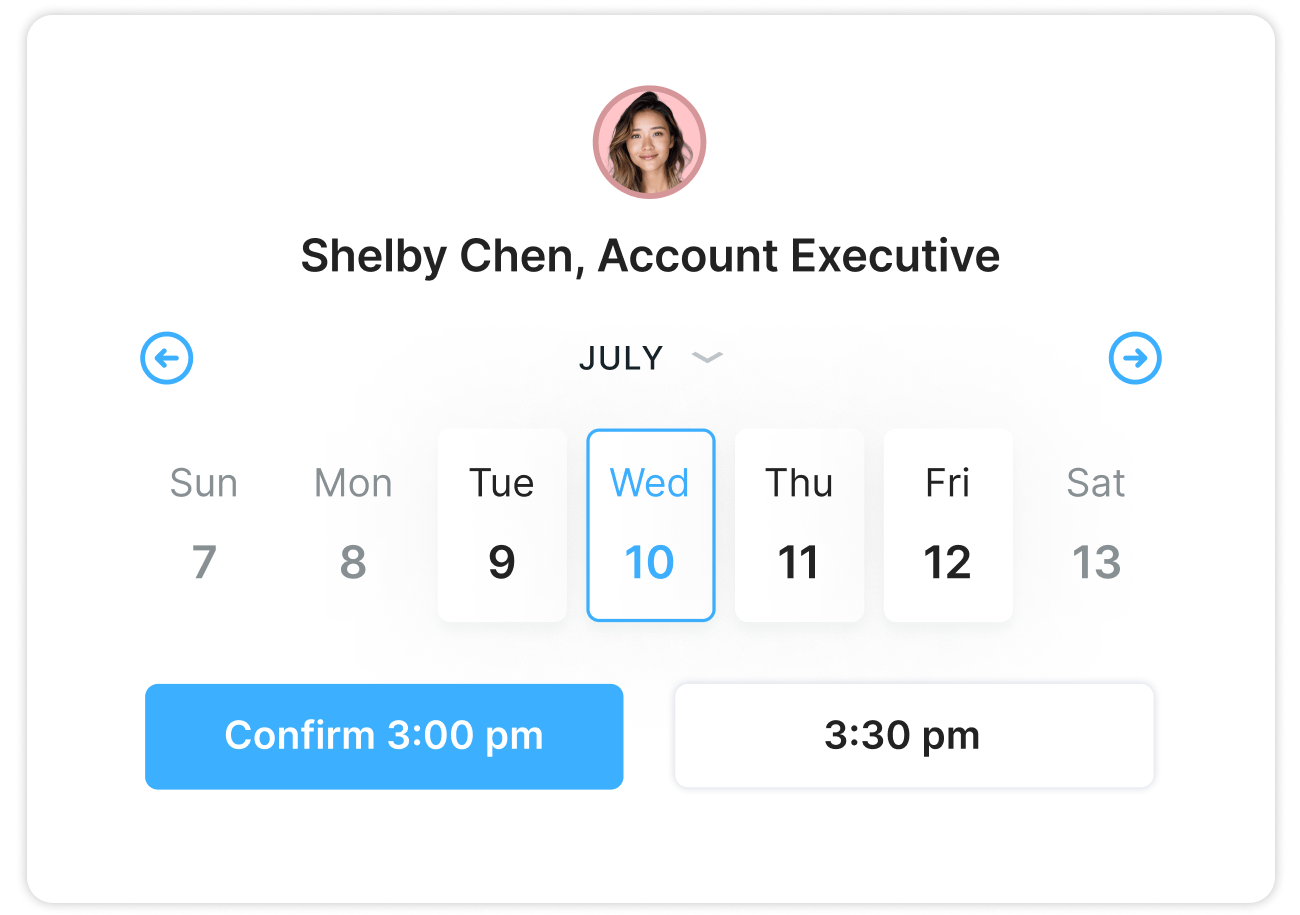This screenshot has width=1300, height=915.
Task: Confirm the 3:00 pm time slot
Action: coord(384,736)
